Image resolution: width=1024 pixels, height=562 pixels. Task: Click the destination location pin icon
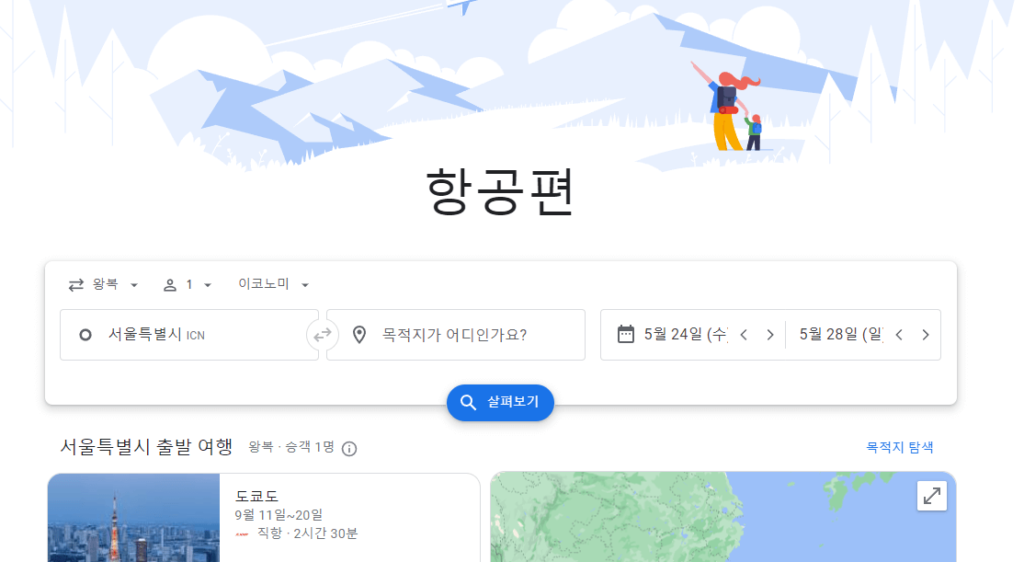pyautogui.click(x=359, y=335)
